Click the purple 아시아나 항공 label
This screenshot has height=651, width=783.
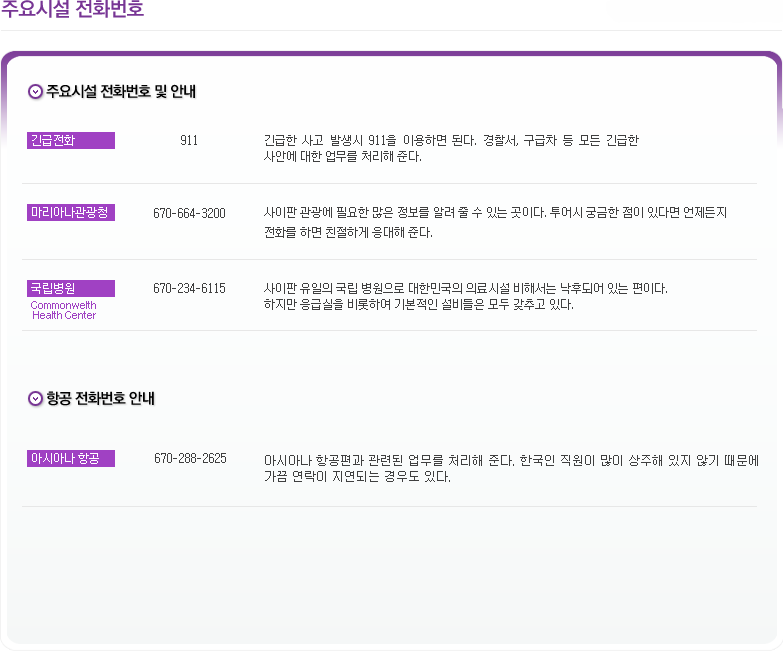70,458
